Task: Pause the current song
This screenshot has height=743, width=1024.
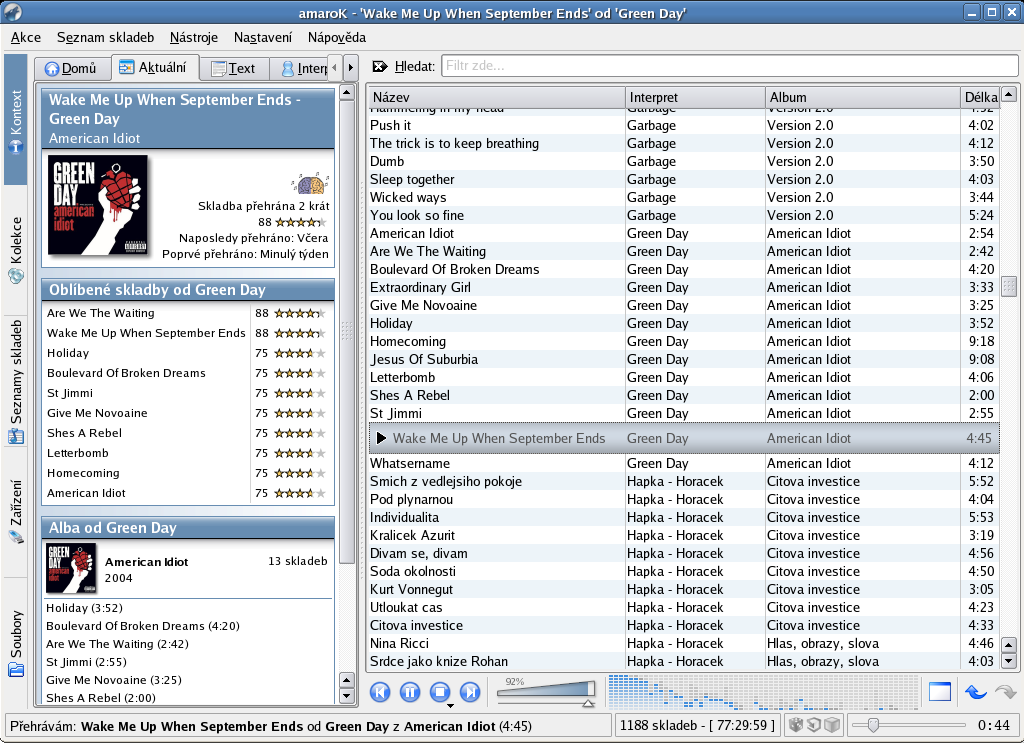Action: pos(410,691)
